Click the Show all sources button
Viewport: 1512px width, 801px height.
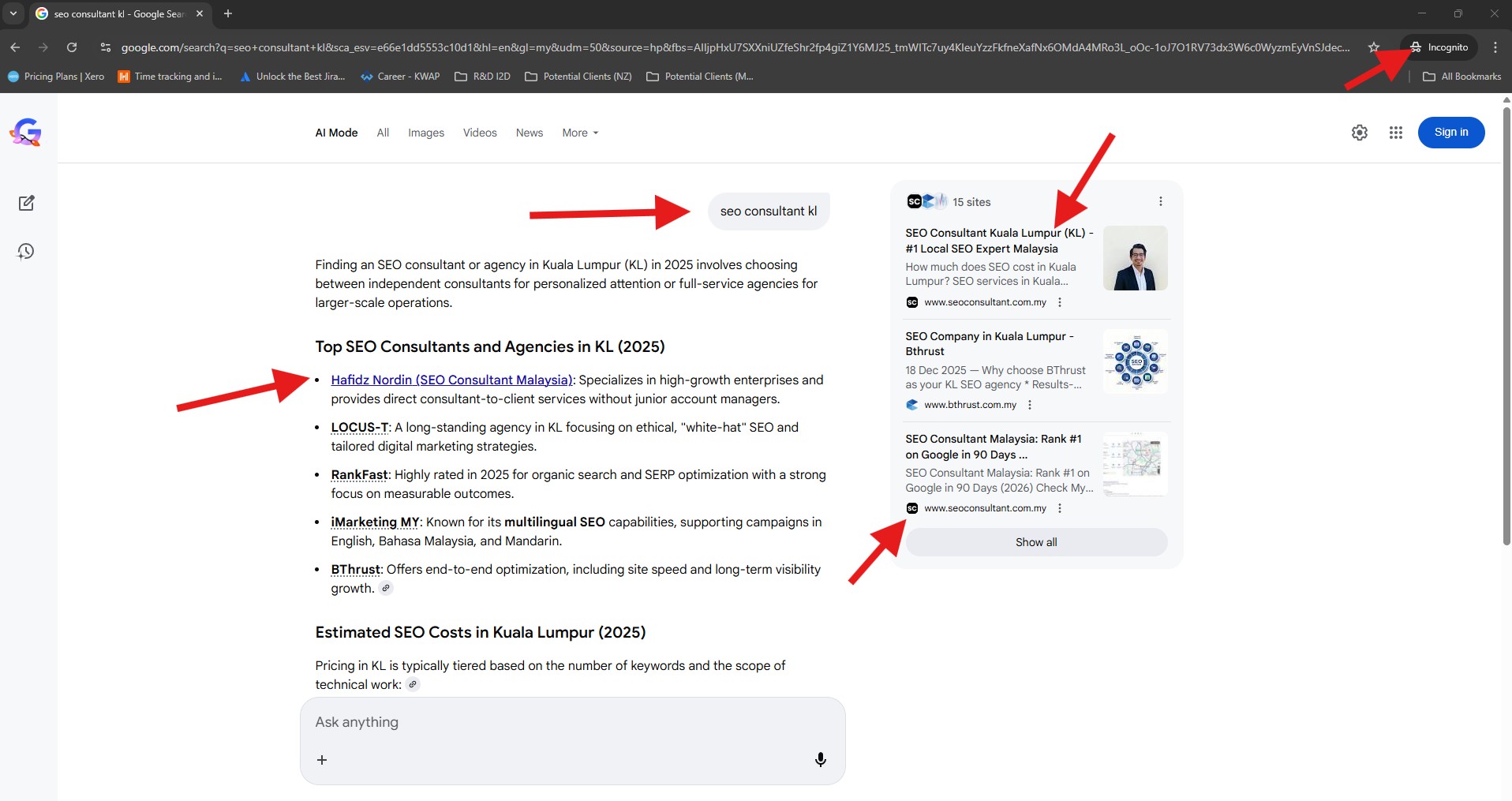[1036, 542]
